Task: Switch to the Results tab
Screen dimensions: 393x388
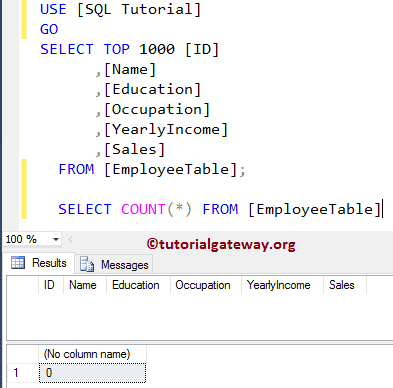Action: pyautogui.click(x=39, y=263)
